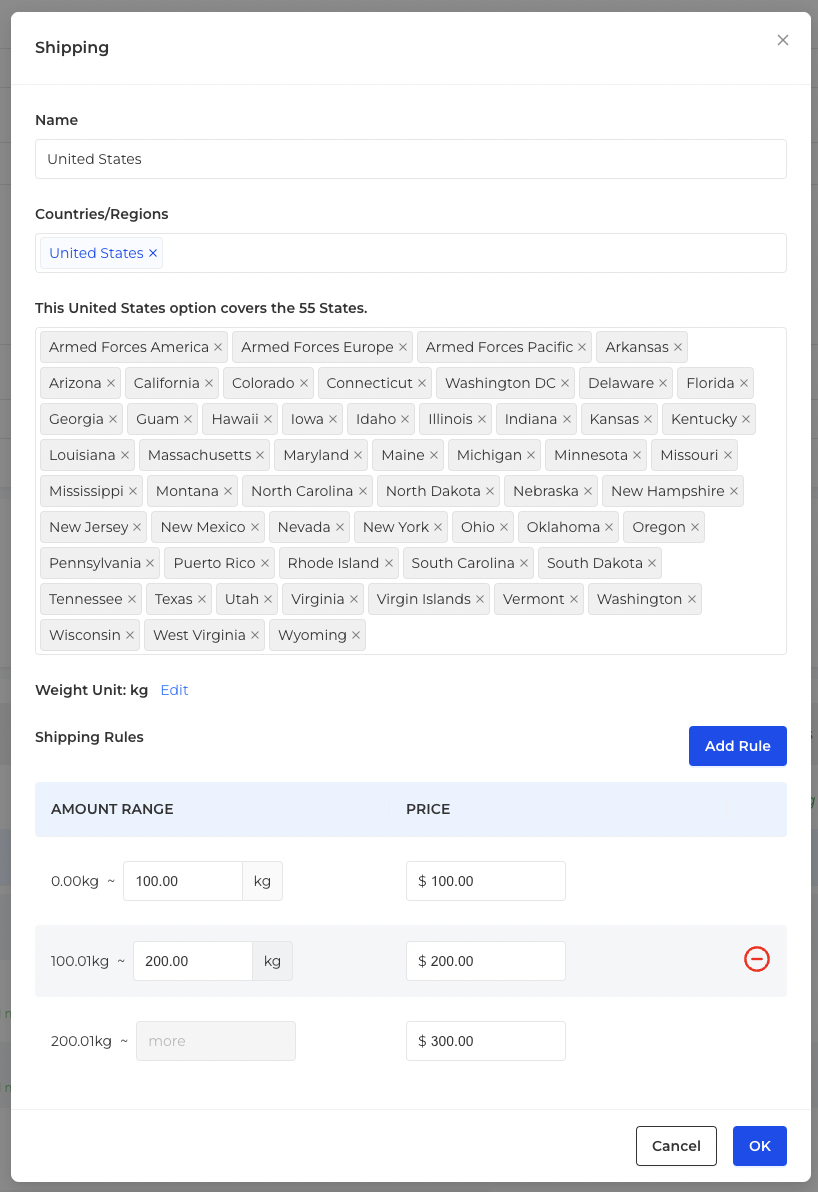Edit the 100.00 kg range upper limit
Viewport: 818px width, 1192px height.
coord(182,881)
